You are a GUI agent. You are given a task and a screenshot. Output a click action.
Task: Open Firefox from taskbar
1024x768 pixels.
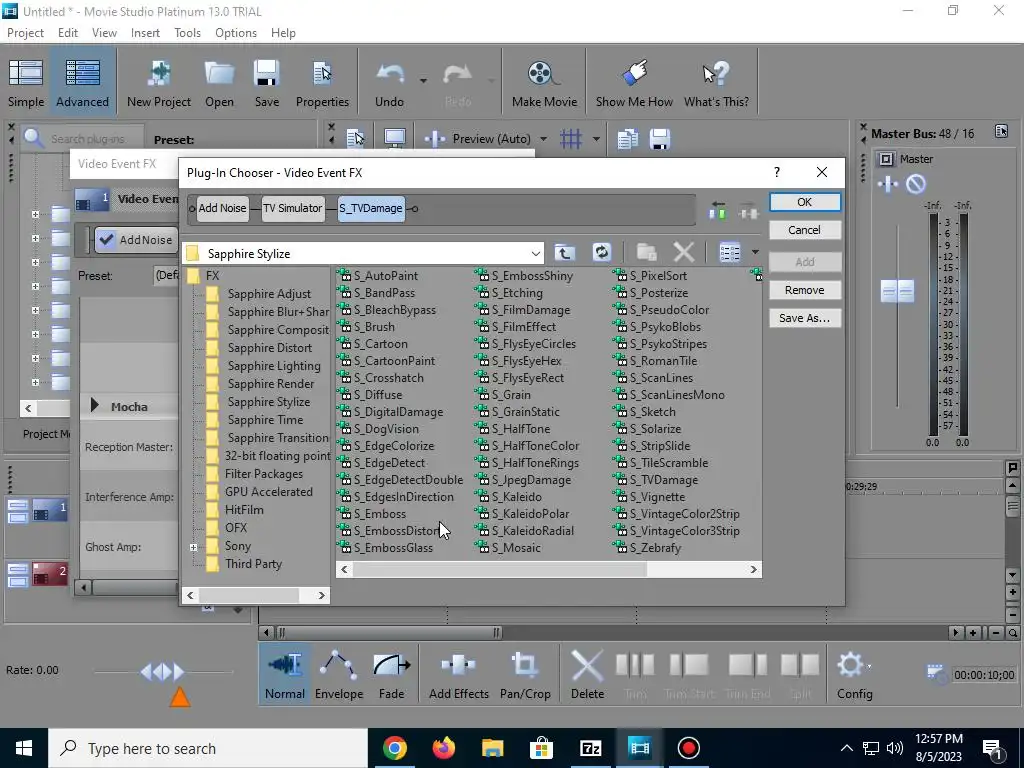click(x=444, y=748)
